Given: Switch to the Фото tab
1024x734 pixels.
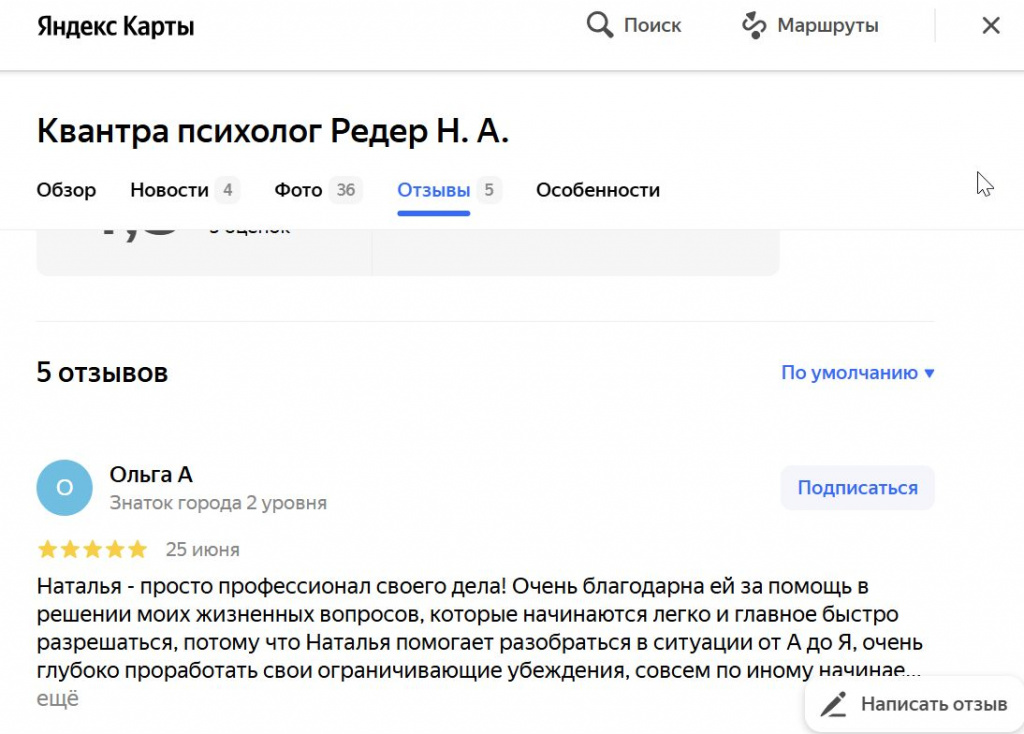Looking at the screenshot, I should (x=298, y=189).
